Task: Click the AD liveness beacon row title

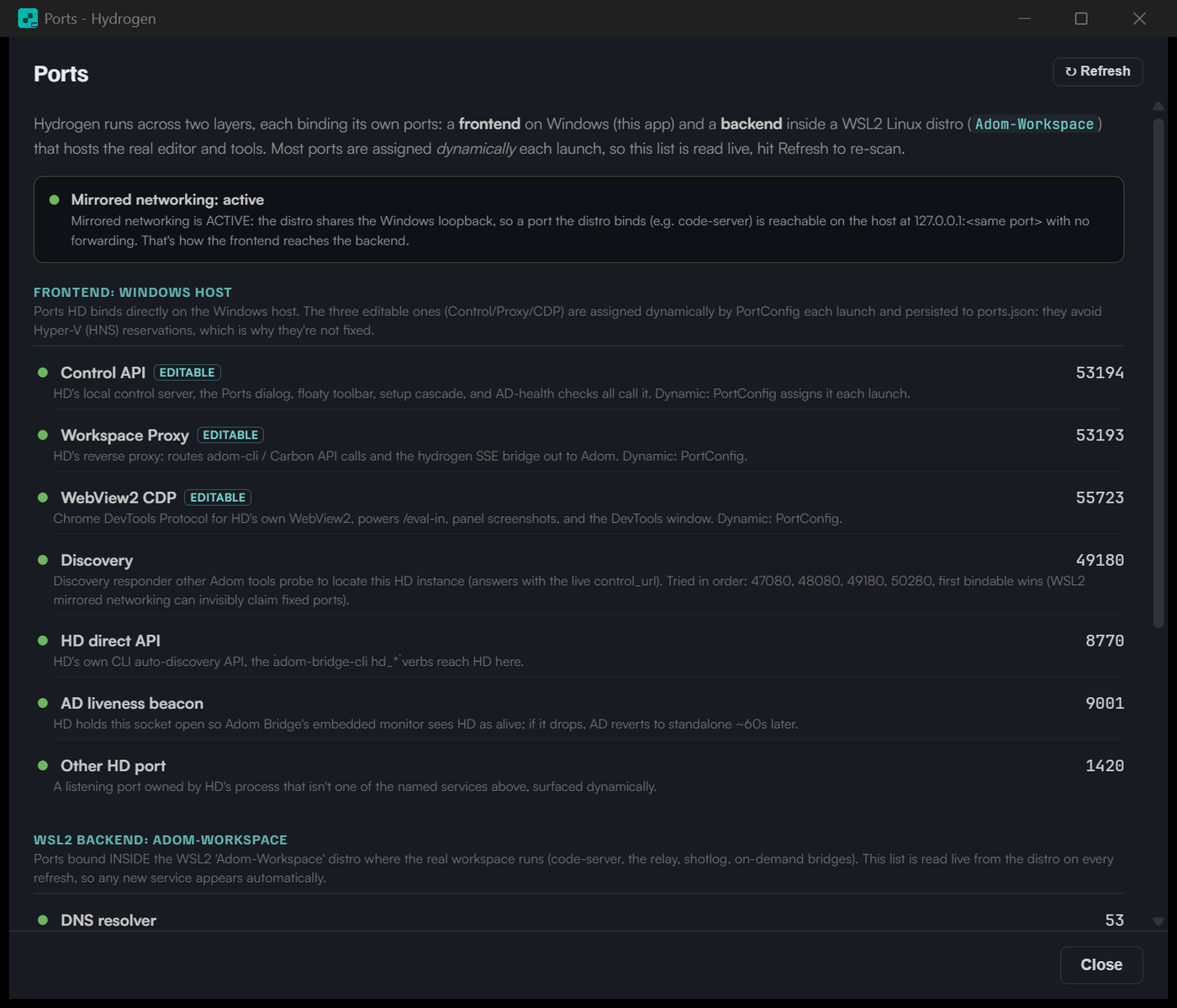Action: (132, 704)
